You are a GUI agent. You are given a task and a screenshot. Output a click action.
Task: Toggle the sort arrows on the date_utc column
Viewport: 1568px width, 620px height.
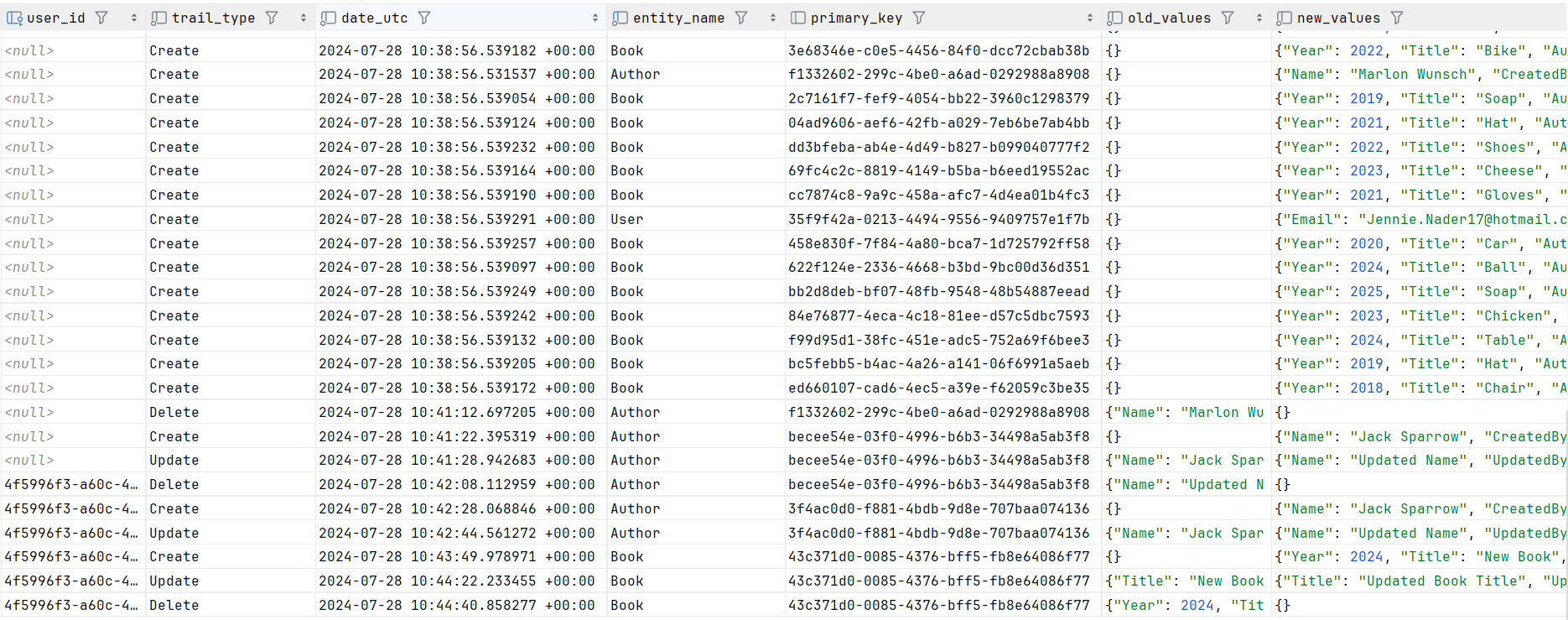click(x=595, y=18)
